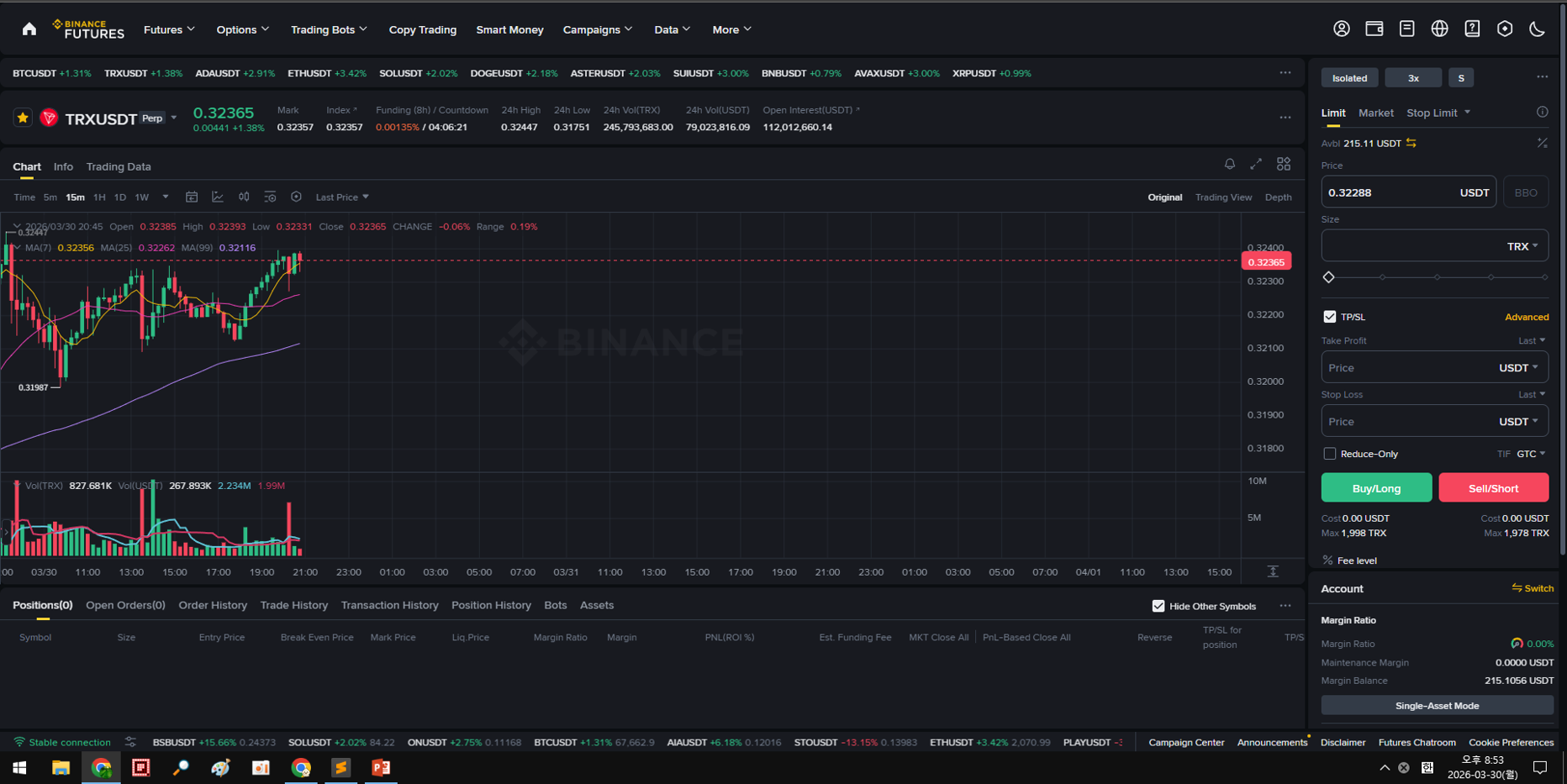Expand the TRXUSDT symbol selector arrow

(x=174, y=118)
